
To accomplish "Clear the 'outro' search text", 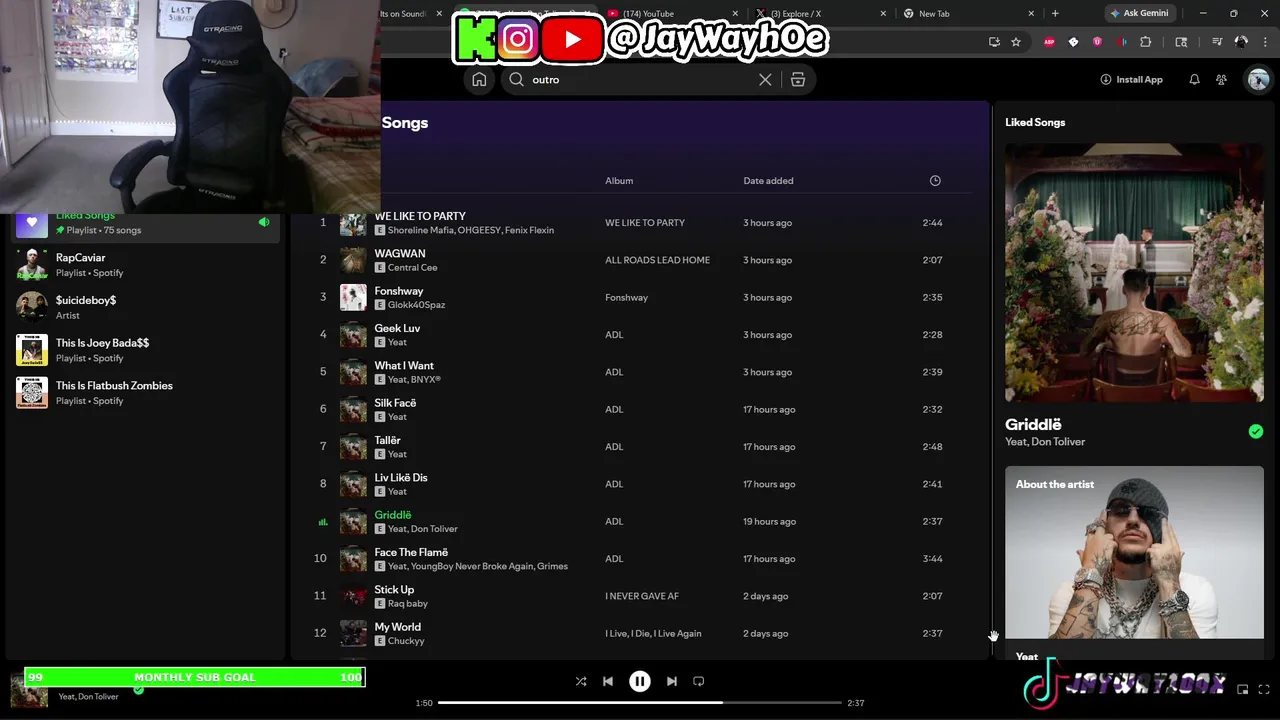I will [x=765, y=80].
